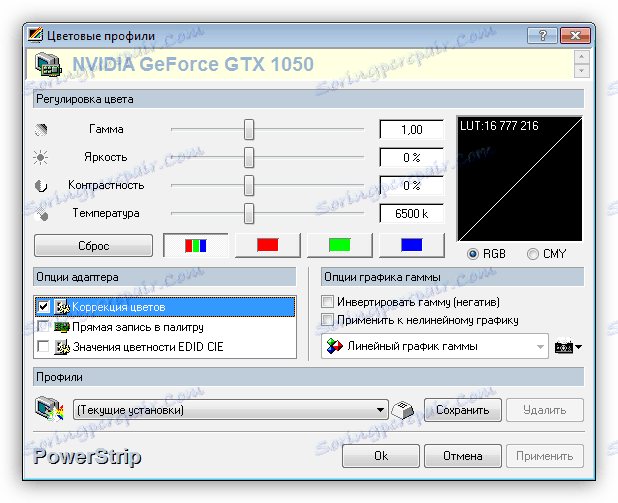Select the green channel button
This screenshot has height=503, width=618.
pyautogui.click(x=339, y=246)
